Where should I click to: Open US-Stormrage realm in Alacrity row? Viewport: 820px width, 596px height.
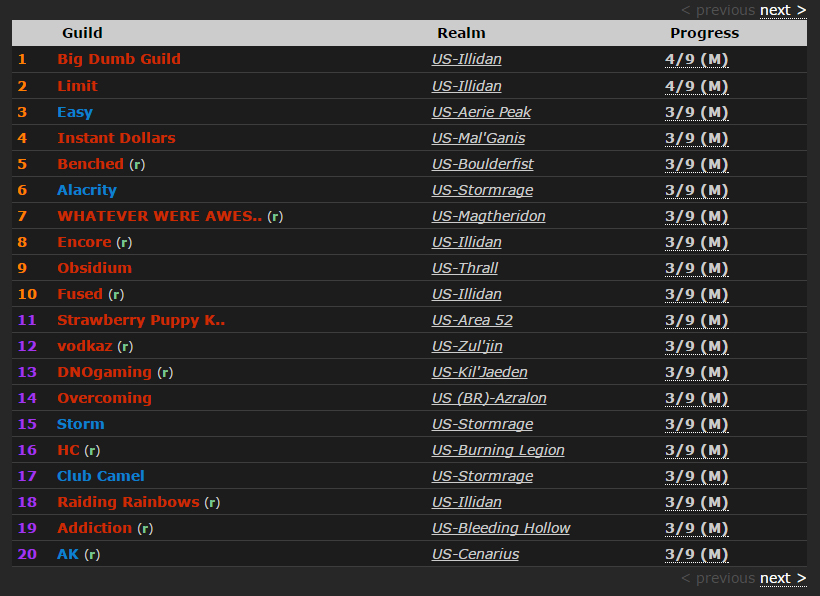tap(482, 190)
